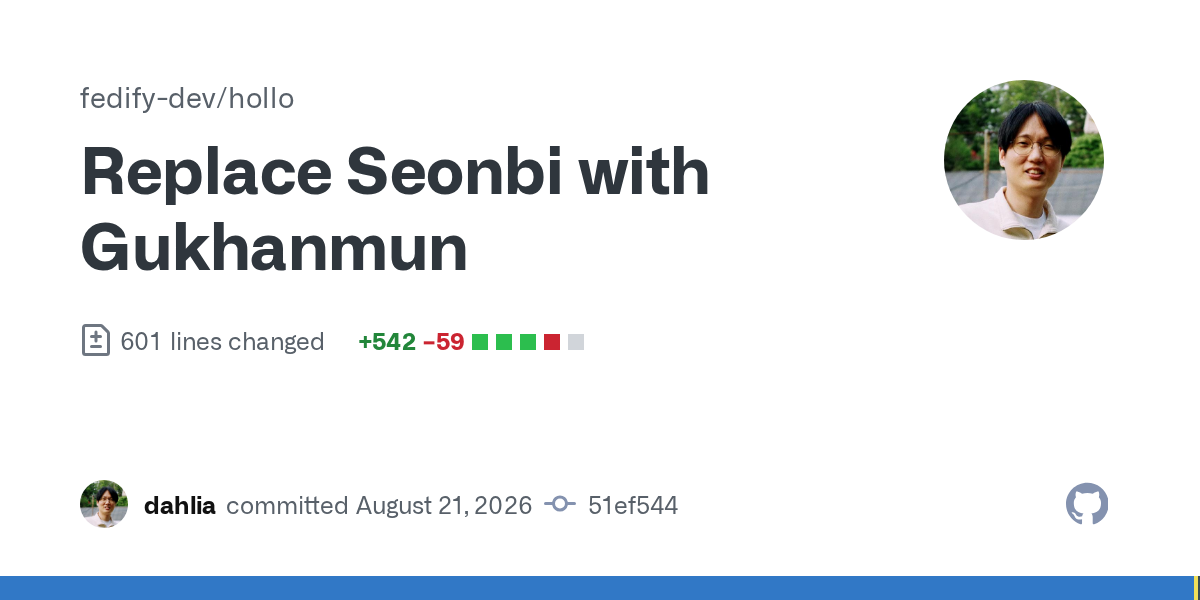Click the dahlia username
Viewport: 1200px width, 600px height.
click(180, 505)
